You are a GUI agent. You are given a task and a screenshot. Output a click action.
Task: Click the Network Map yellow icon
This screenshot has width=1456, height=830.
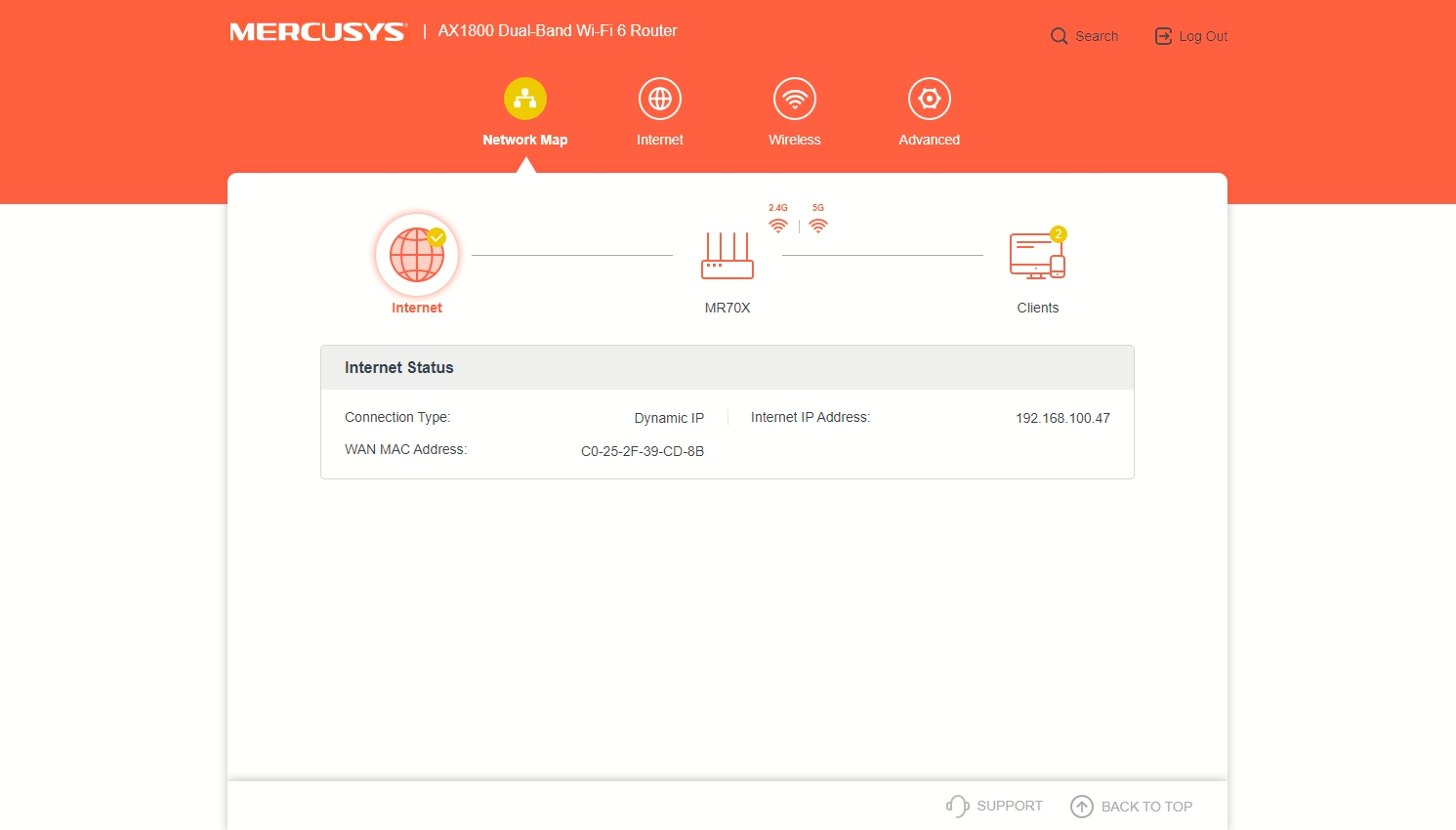[x=525, y=99]
